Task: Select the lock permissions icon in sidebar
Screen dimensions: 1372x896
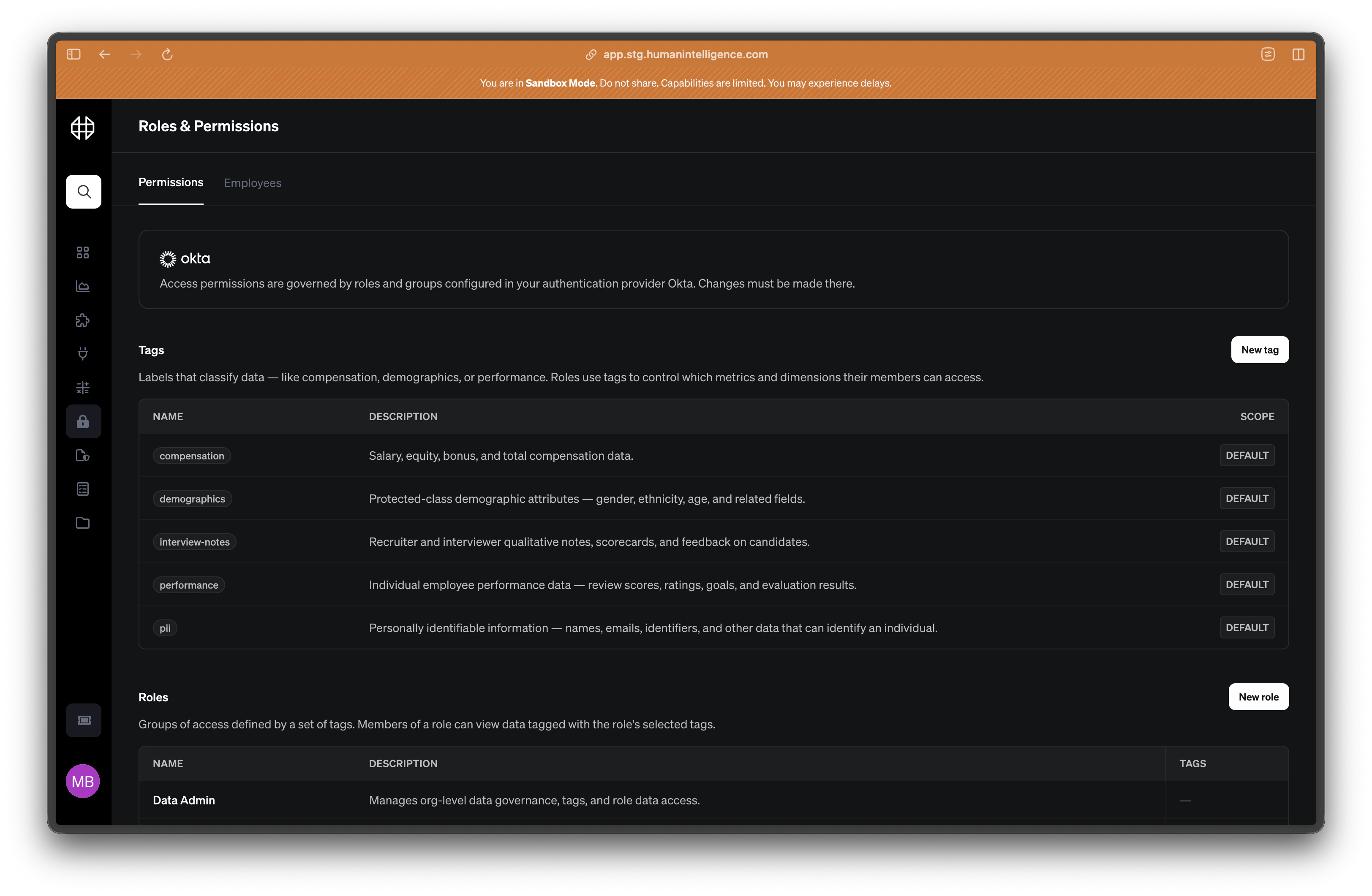Action: (x=84, y=421)
